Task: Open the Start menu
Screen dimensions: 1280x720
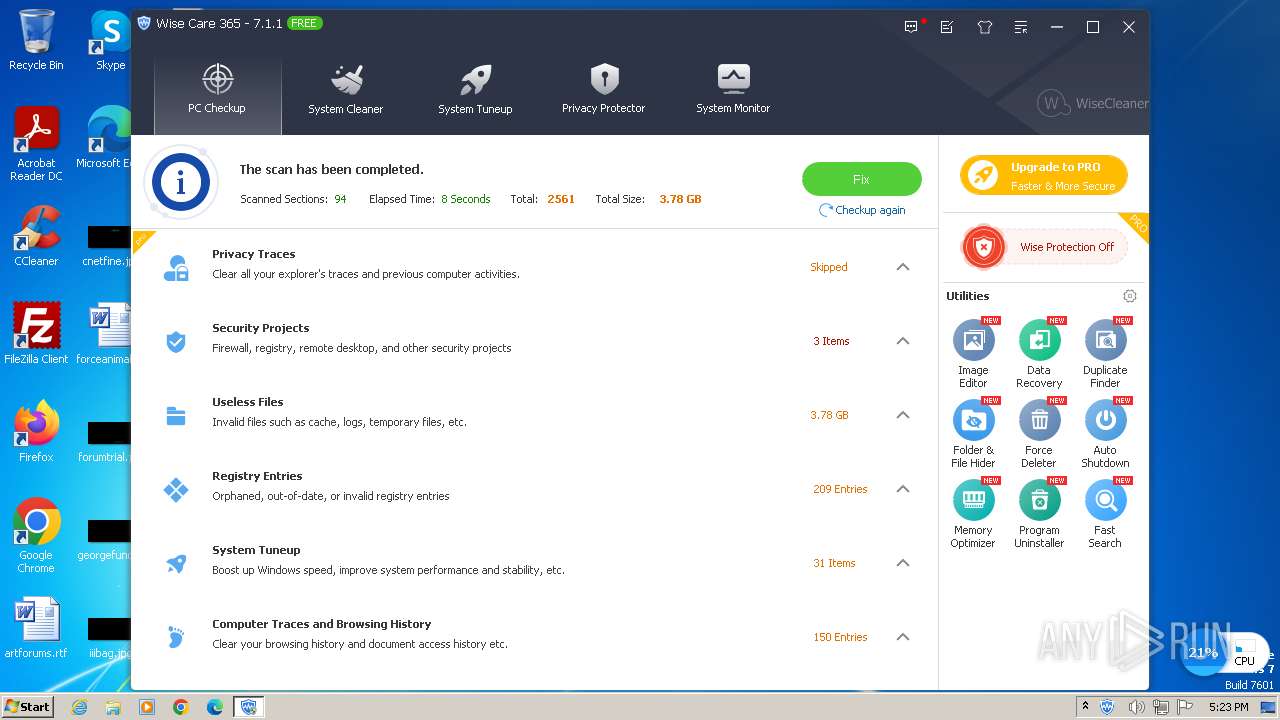Action: (x=28, y=706)
